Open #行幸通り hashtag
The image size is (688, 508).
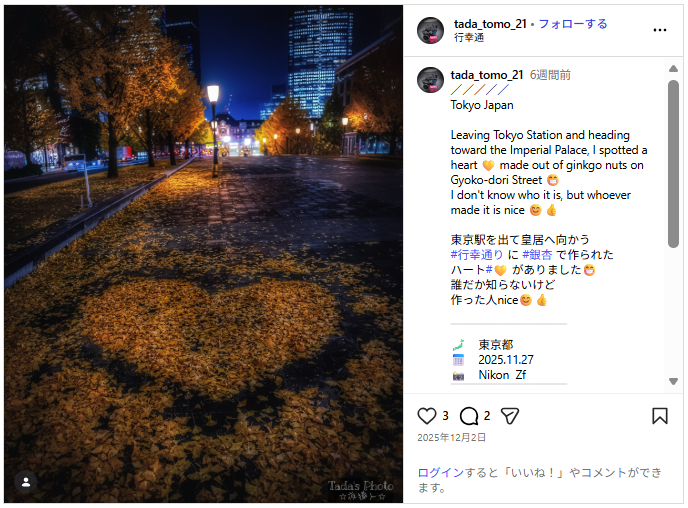coord(477,255)
